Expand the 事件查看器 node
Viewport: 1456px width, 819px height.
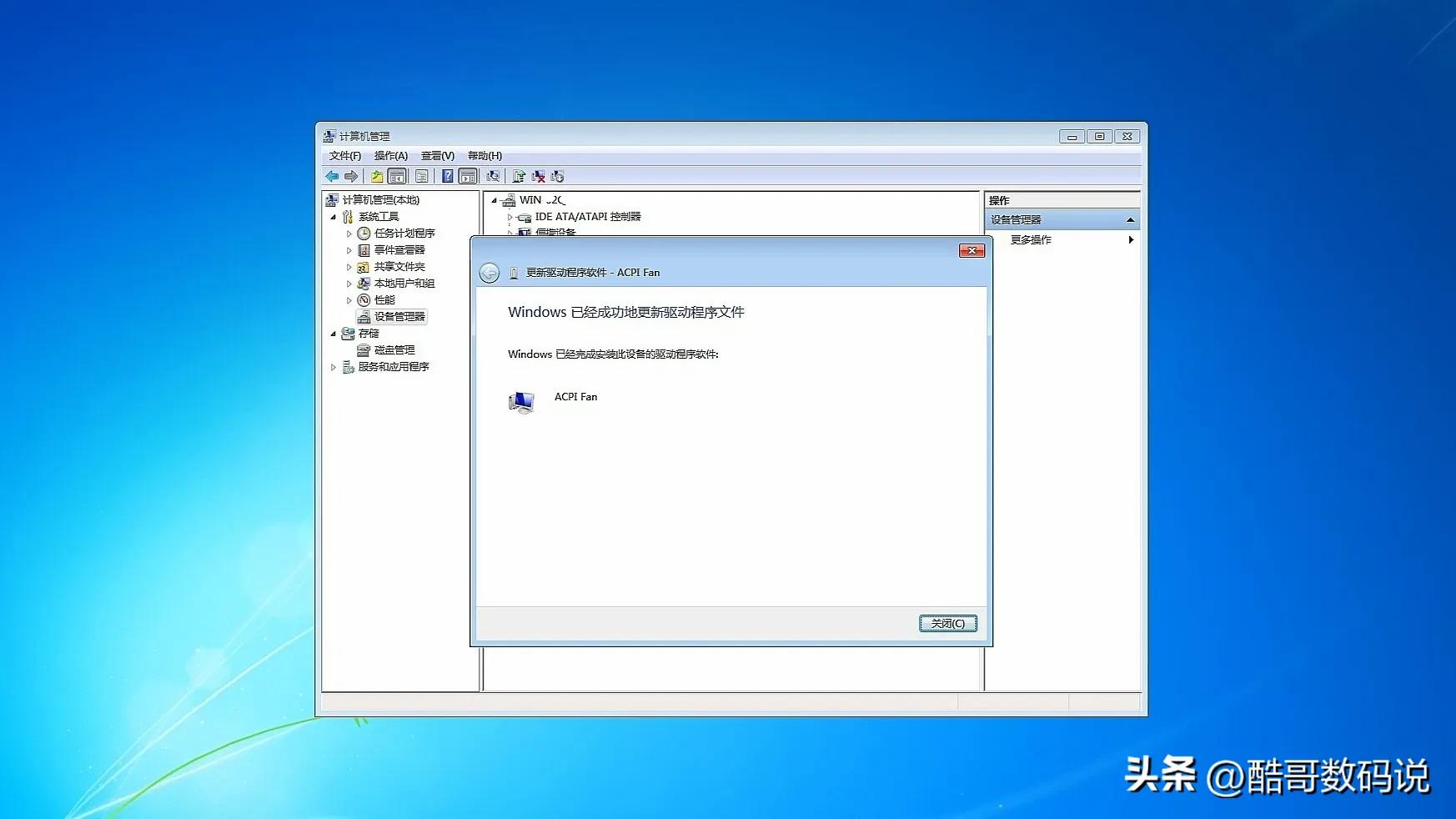[349, 250]
